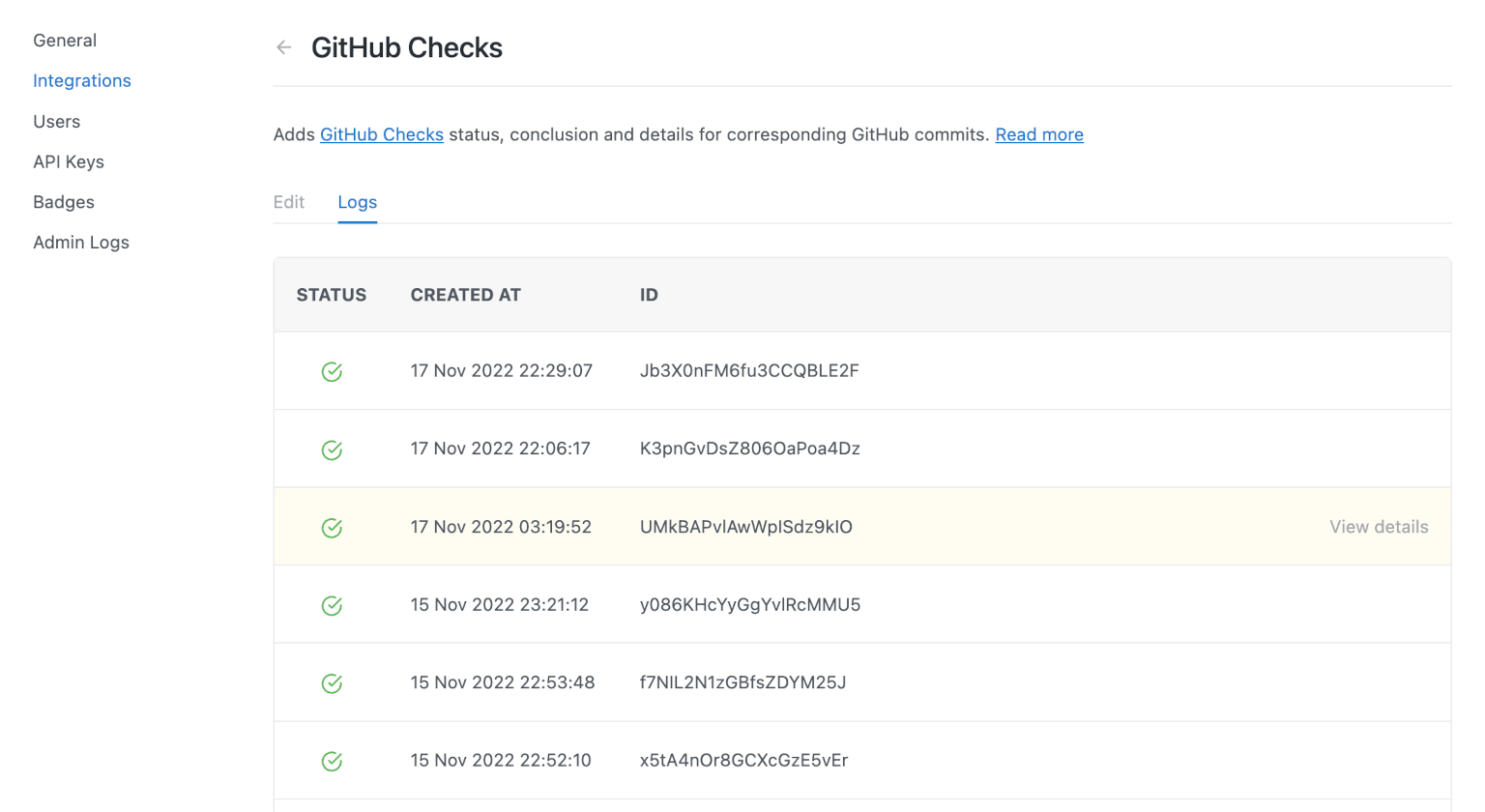
Task: Click success status icon for Jb3X0nFM6fu3CCQBLE2F
Action: tap(332, 372)
